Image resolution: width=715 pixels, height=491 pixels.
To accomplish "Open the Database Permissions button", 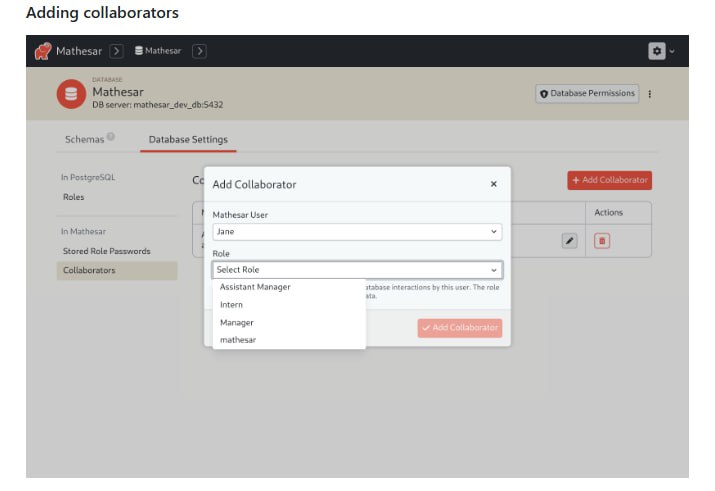I will [587, 94].
